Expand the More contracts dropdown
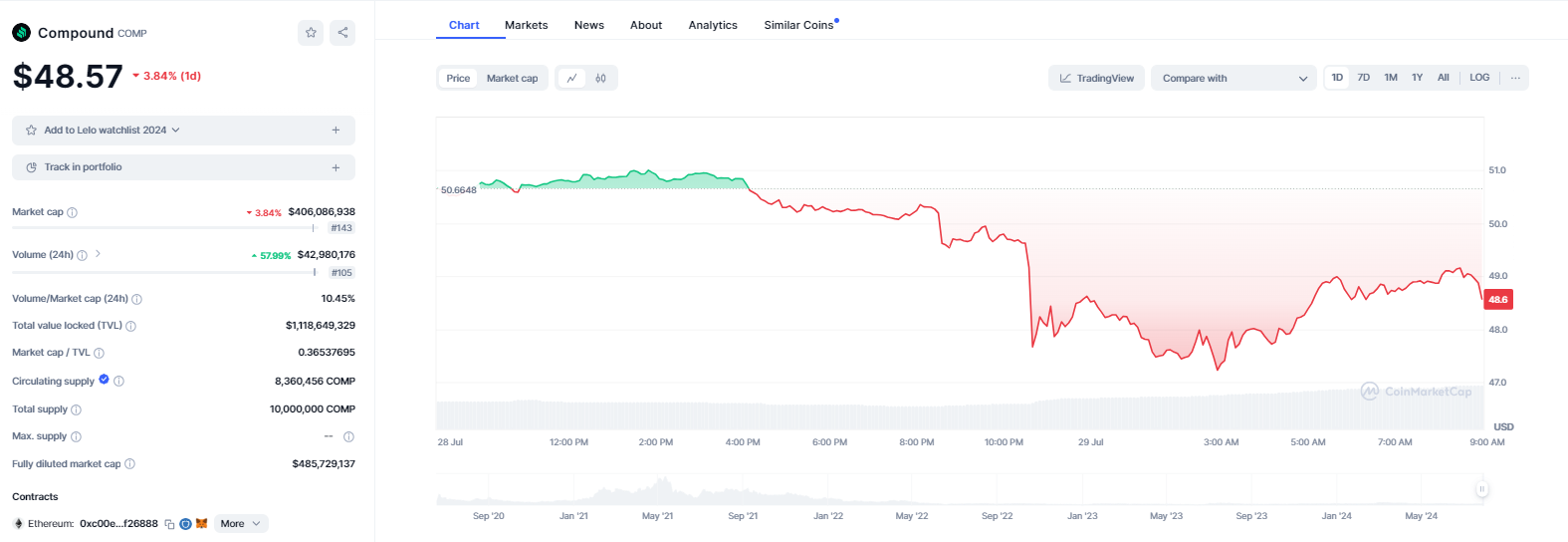 coord(241,524)
